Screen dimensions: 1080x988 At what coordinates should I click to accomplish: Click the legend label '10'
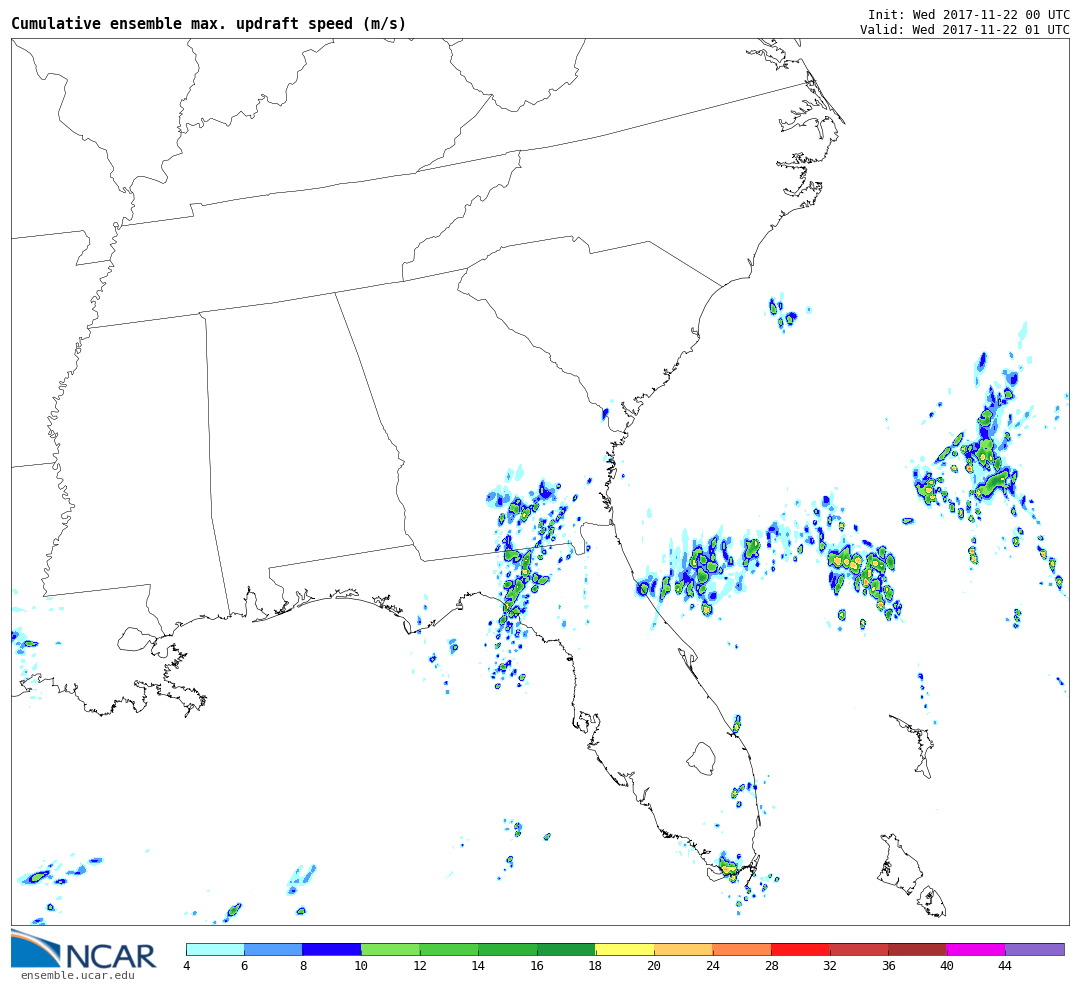point(362,966)
